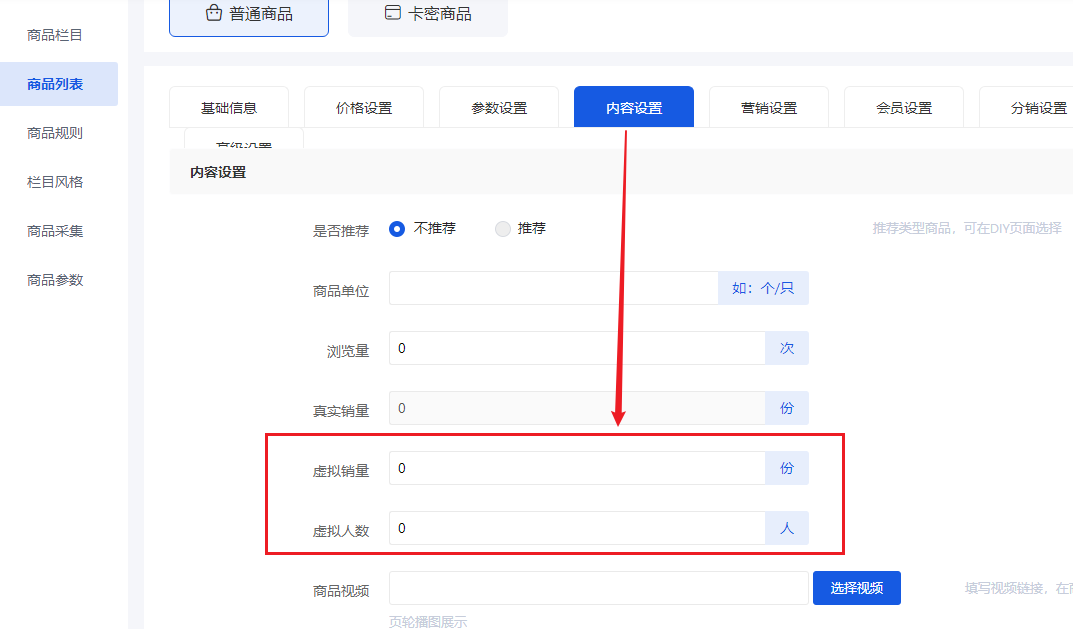This screenshot has width=1073, height=629.
Task: Select the 普通商品 product type button
Action: [248, 14]
